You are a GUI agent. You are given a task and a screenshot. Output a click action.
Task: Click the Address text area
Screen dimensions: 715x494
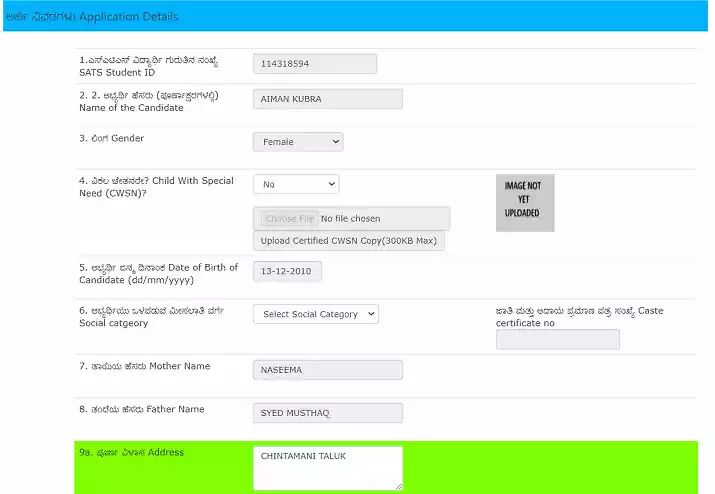[327, 468]
